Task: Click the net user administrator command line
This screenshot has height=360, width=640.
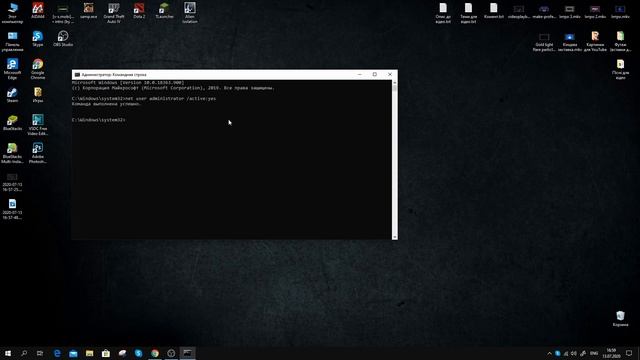Action: (144, 99)
